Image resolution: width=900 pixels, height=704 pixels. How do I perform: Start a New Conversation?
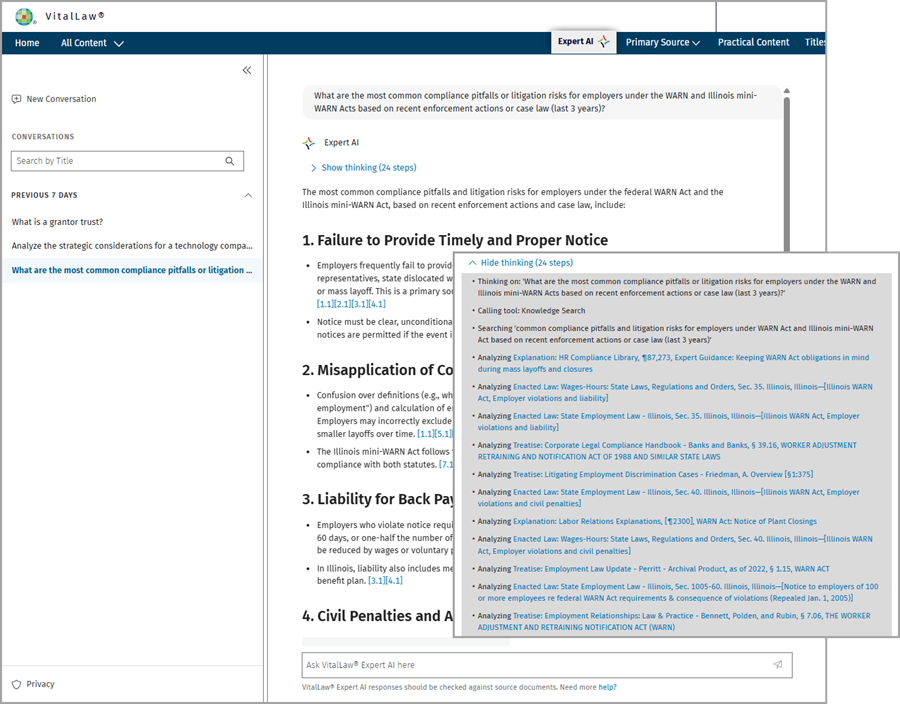[x=54, y=99]
